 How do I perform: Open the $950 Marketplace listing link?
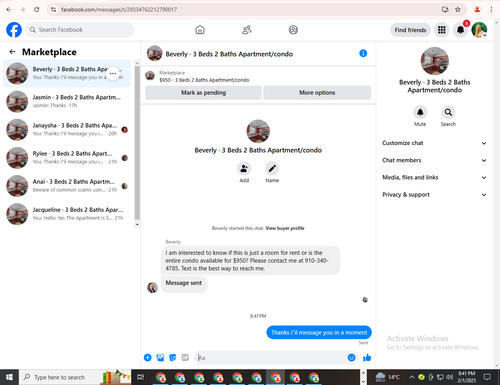(204, 80)
